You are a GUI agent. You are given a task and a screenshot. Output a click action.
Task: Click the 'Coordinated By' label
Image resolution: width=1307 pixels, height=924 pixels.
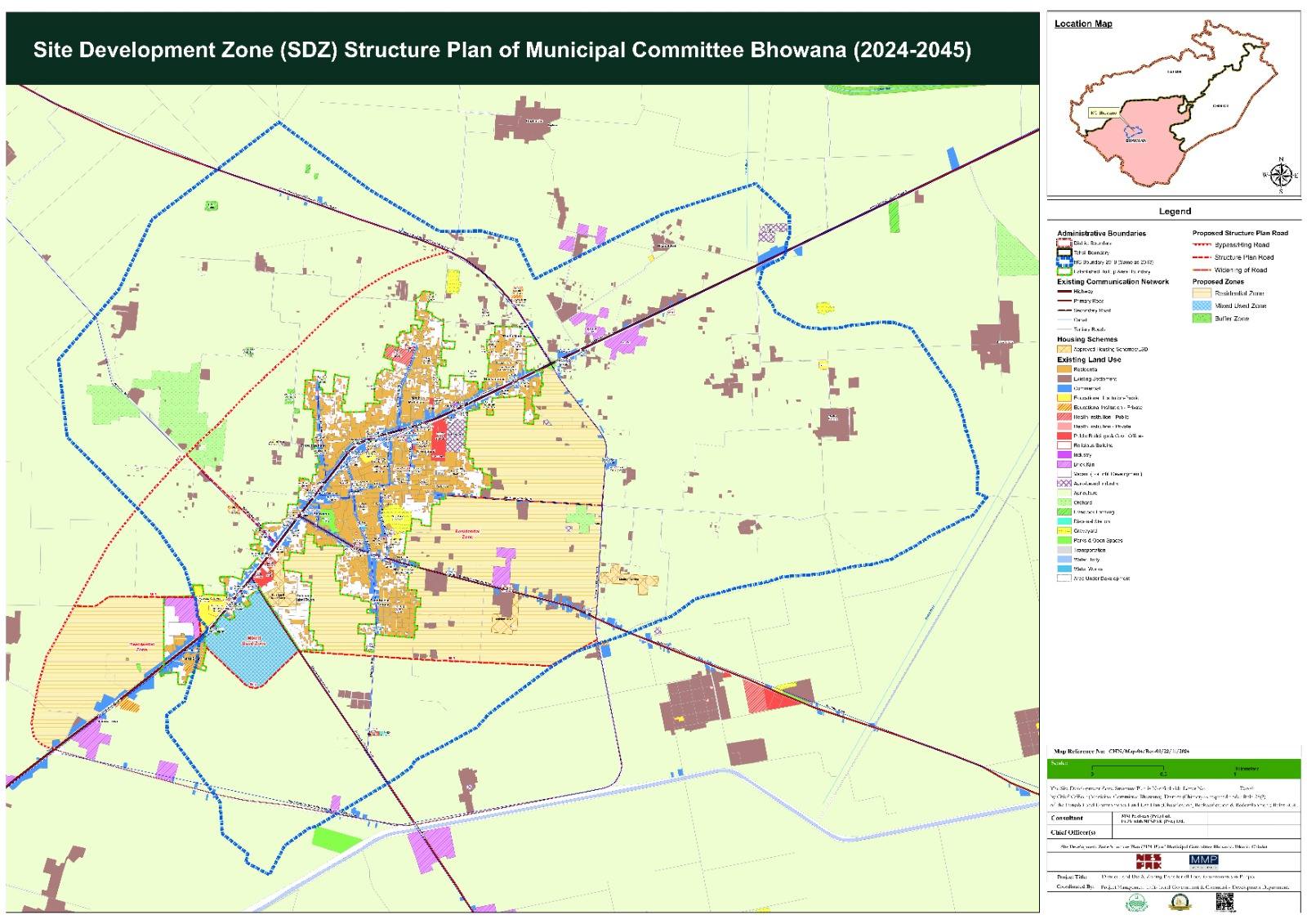point(1073,886)
